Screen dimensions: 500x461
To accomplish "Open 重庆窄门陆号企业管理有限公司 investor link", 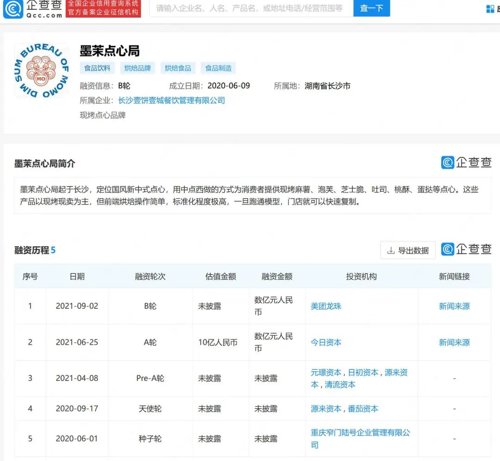I will [x=360, y=439].
